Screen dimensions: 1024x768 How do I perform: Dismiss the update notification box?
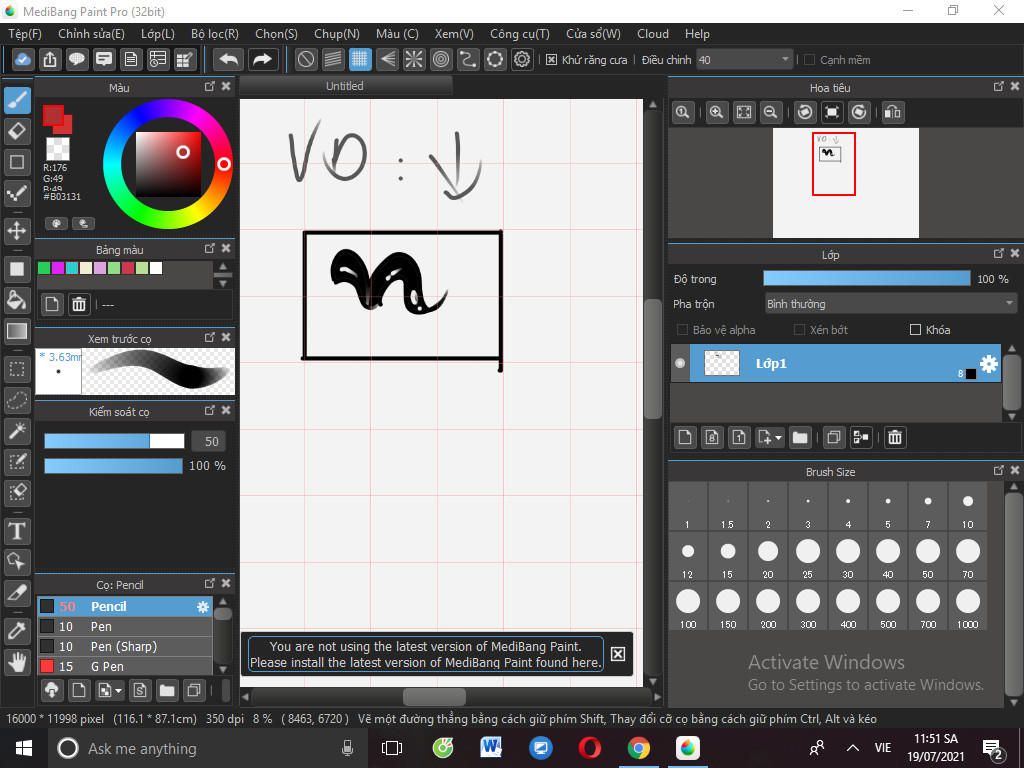point(618,654)
